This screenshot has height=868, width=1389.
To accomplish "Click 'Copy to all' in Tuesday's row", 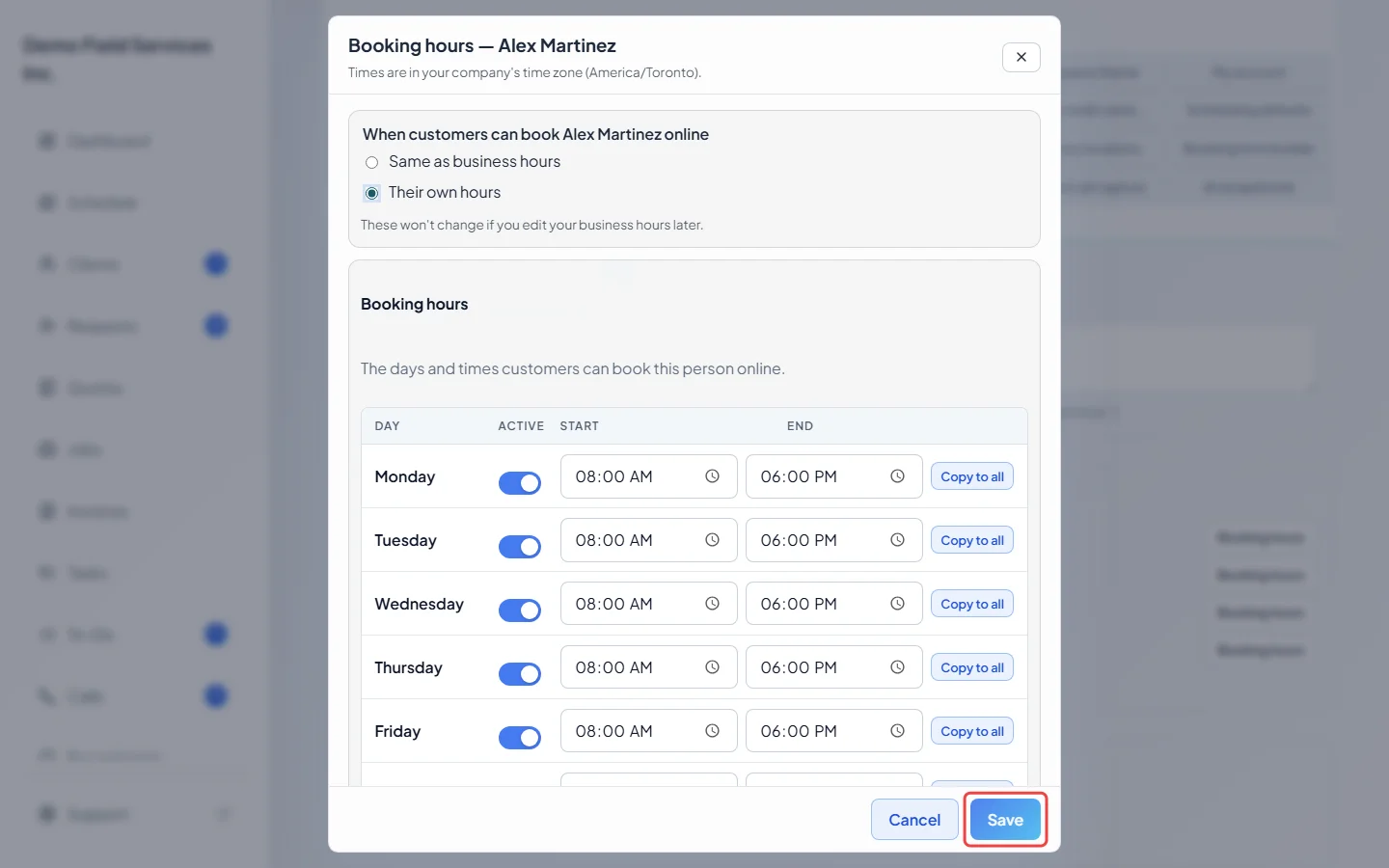I will [x=972, y=540].
